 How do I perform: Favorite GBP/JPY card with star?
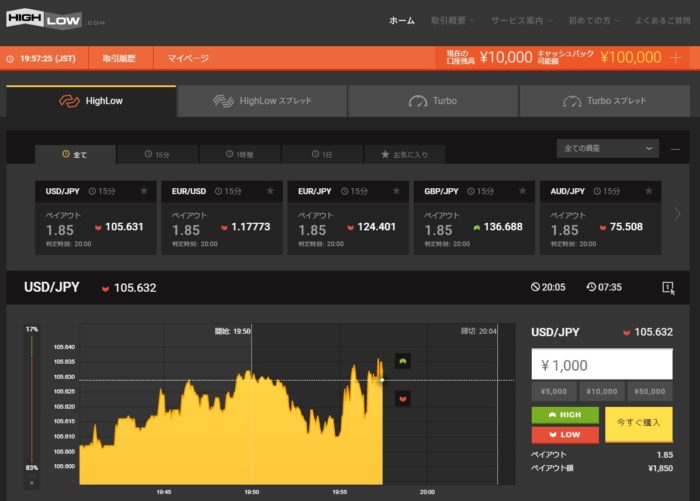pyautogui.click(x=522, y=191)
